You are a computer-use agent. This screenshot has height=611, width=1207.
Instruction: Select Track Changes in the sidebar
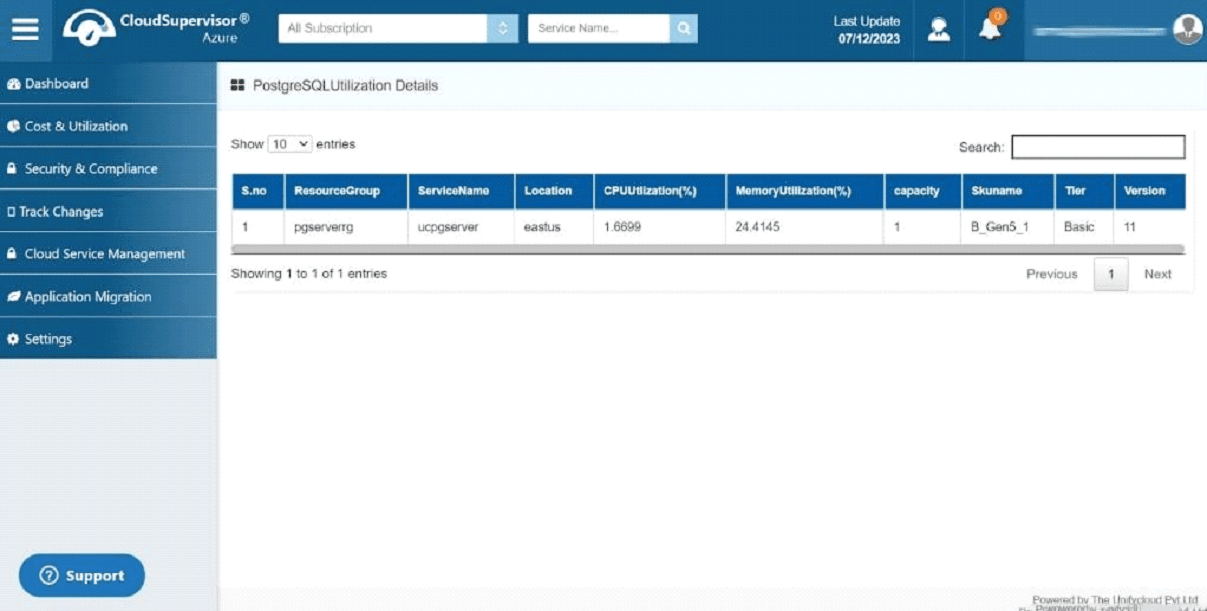point(108,211)
